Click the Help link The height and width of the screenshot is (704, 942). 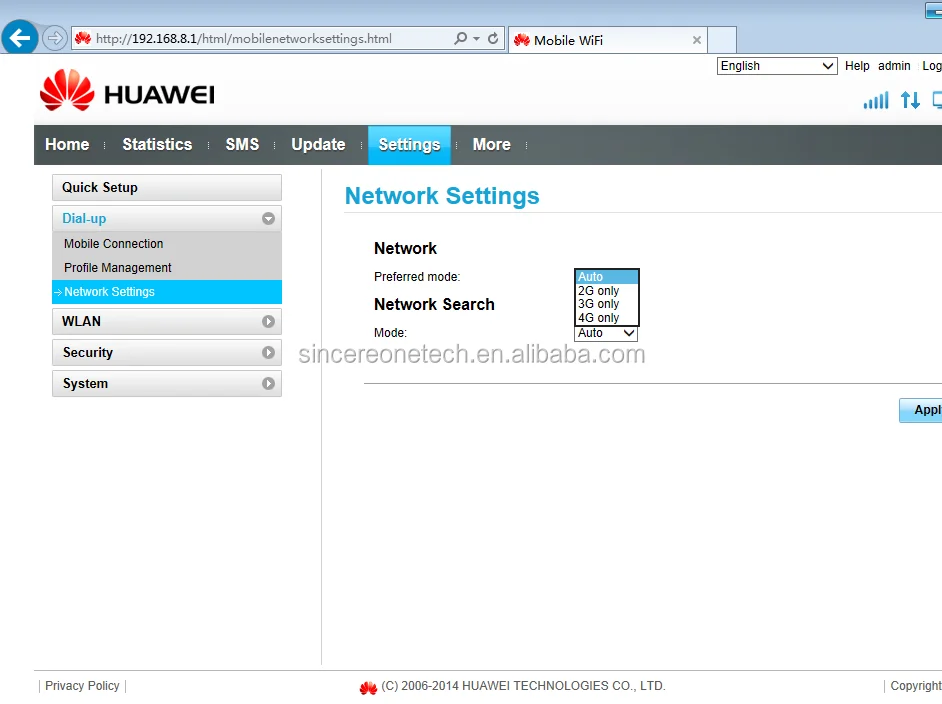857,65
